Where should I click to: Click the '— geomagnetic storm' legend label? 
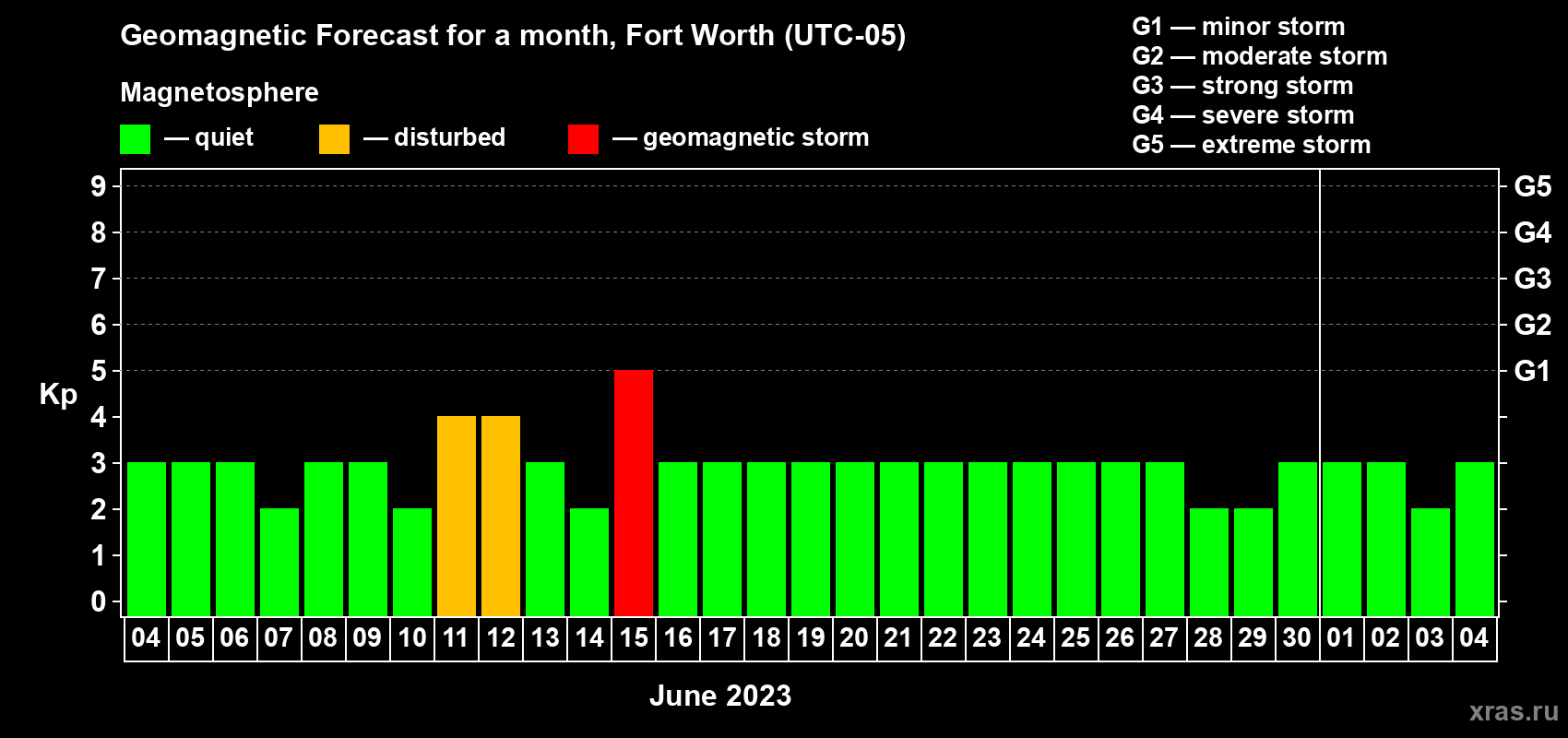pos(741,137)
